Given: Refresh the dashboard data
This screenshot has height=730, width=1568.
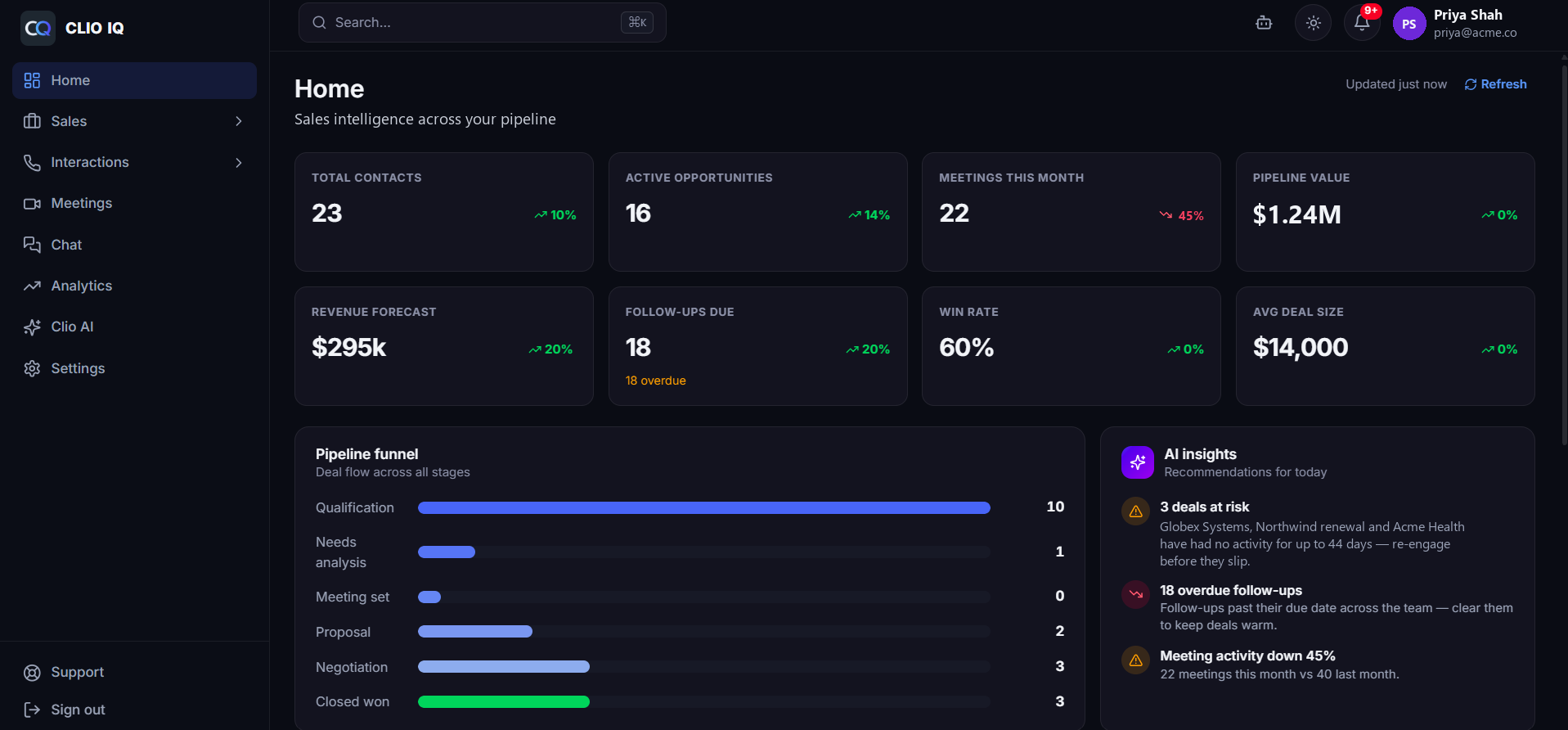Looking at the screenshot, I should (x=1495, y=84).
